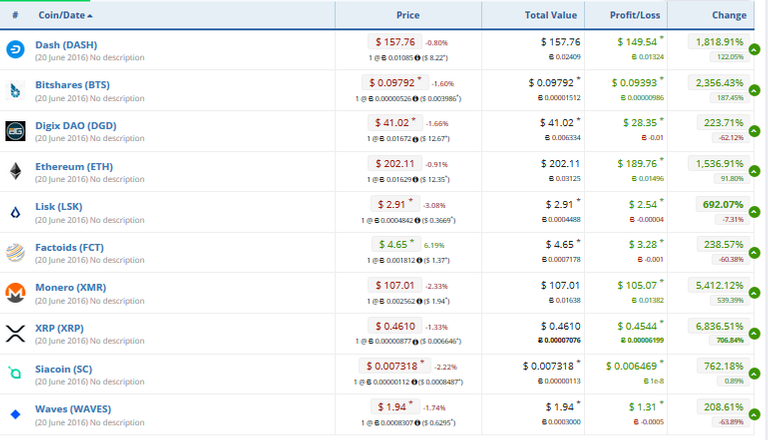Click the $ 2.91 price box for Lisk
The height and width of the screenshot is (440, 768).
coord(395,204)
